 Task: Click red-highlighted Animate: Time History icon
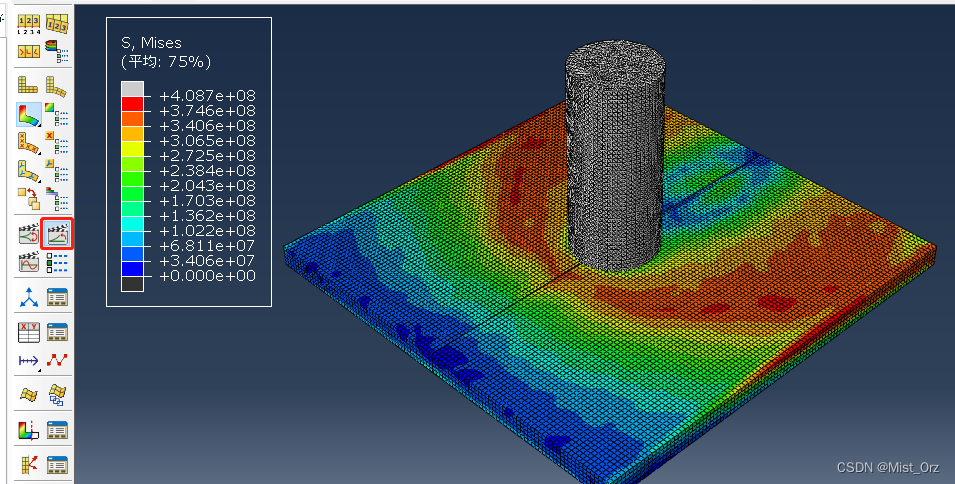(57, 235)
